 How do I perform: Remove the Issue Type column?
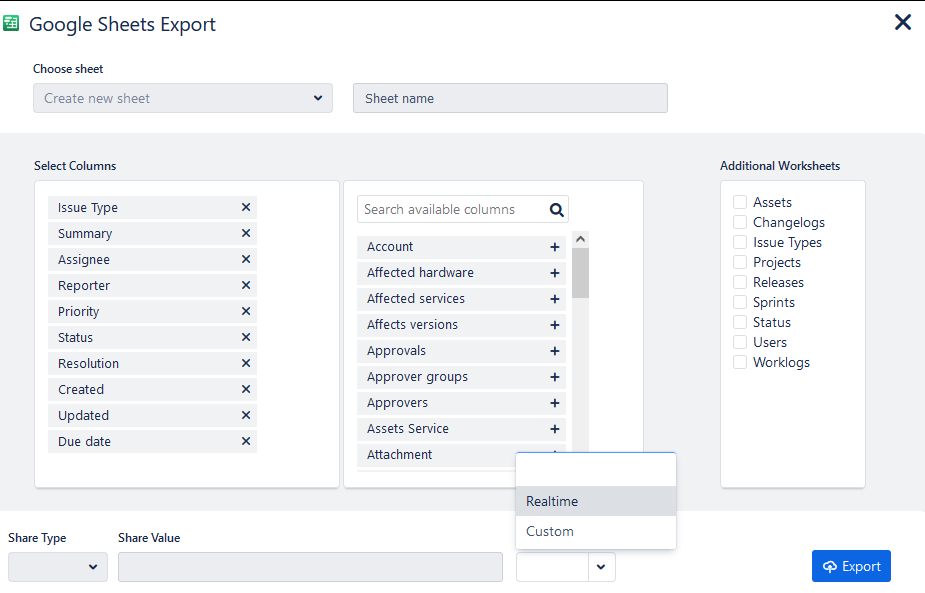tap(246, 208)
